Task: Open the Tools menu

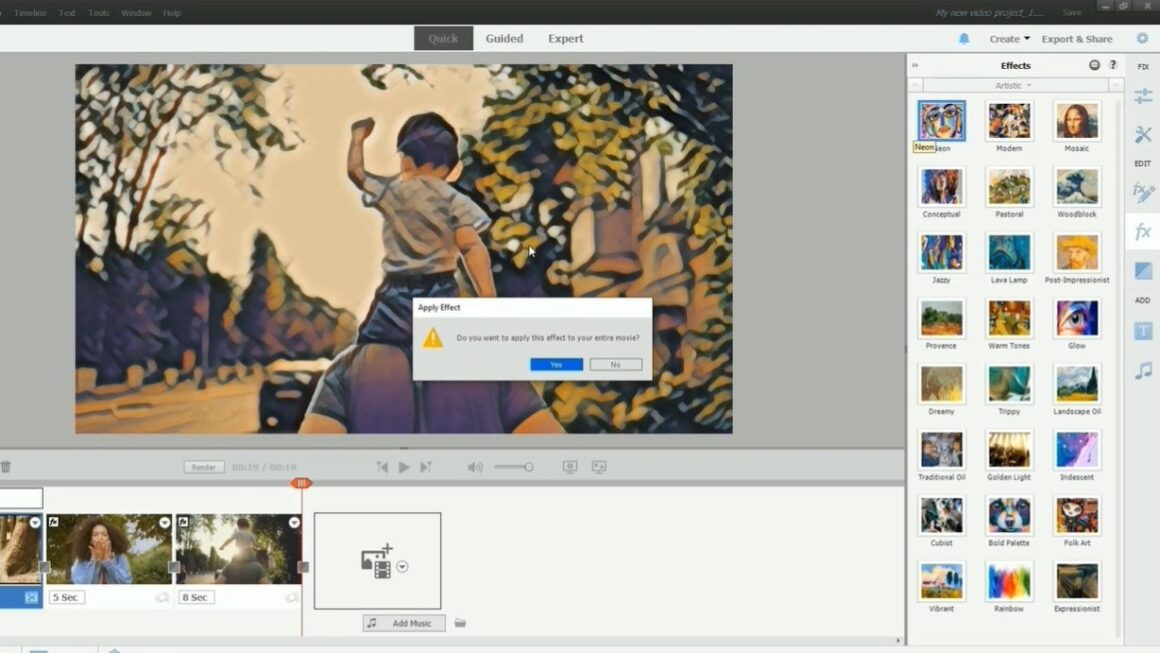Action: click(98, 13)
